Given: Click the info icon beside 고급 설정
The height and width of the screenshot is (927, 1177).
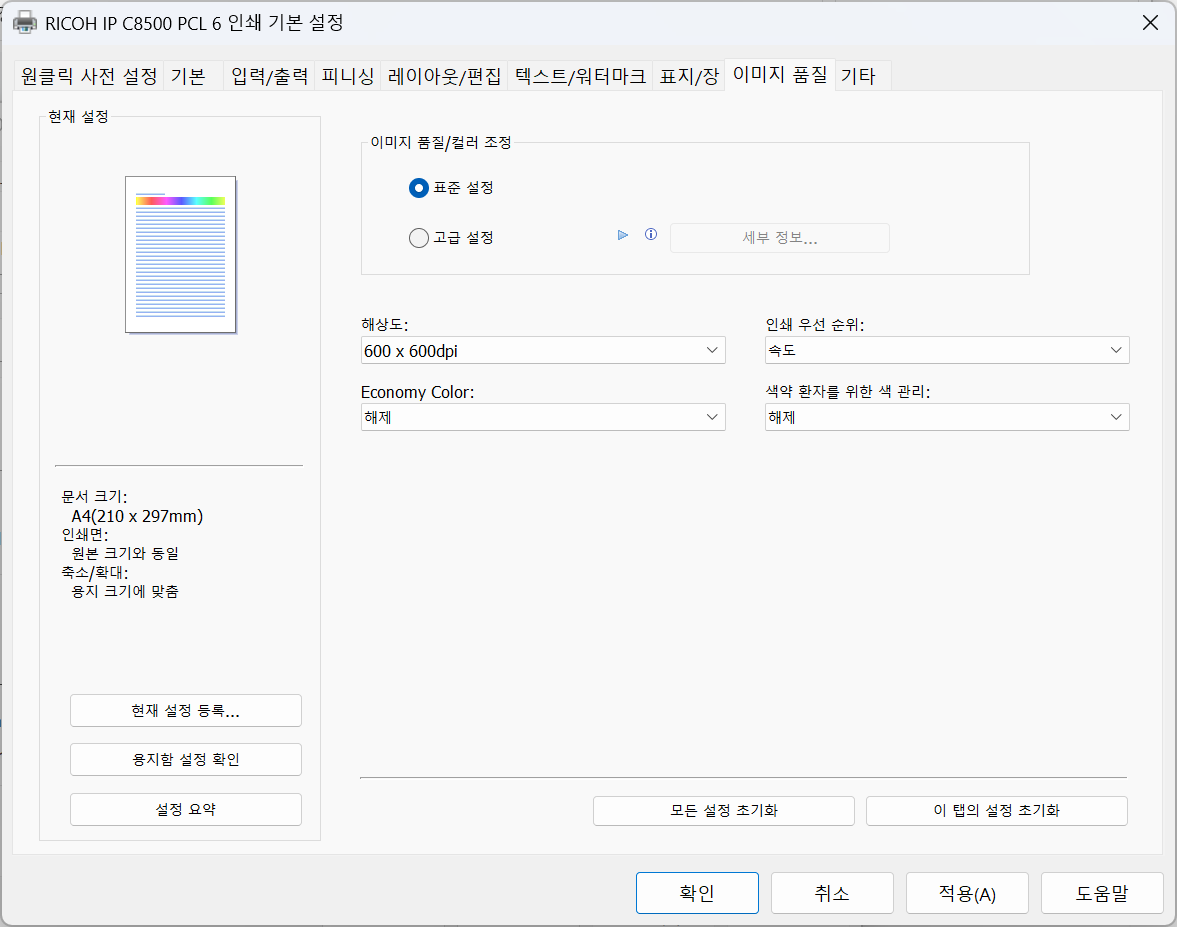Looking at the screenshot, I should [651, 235].
